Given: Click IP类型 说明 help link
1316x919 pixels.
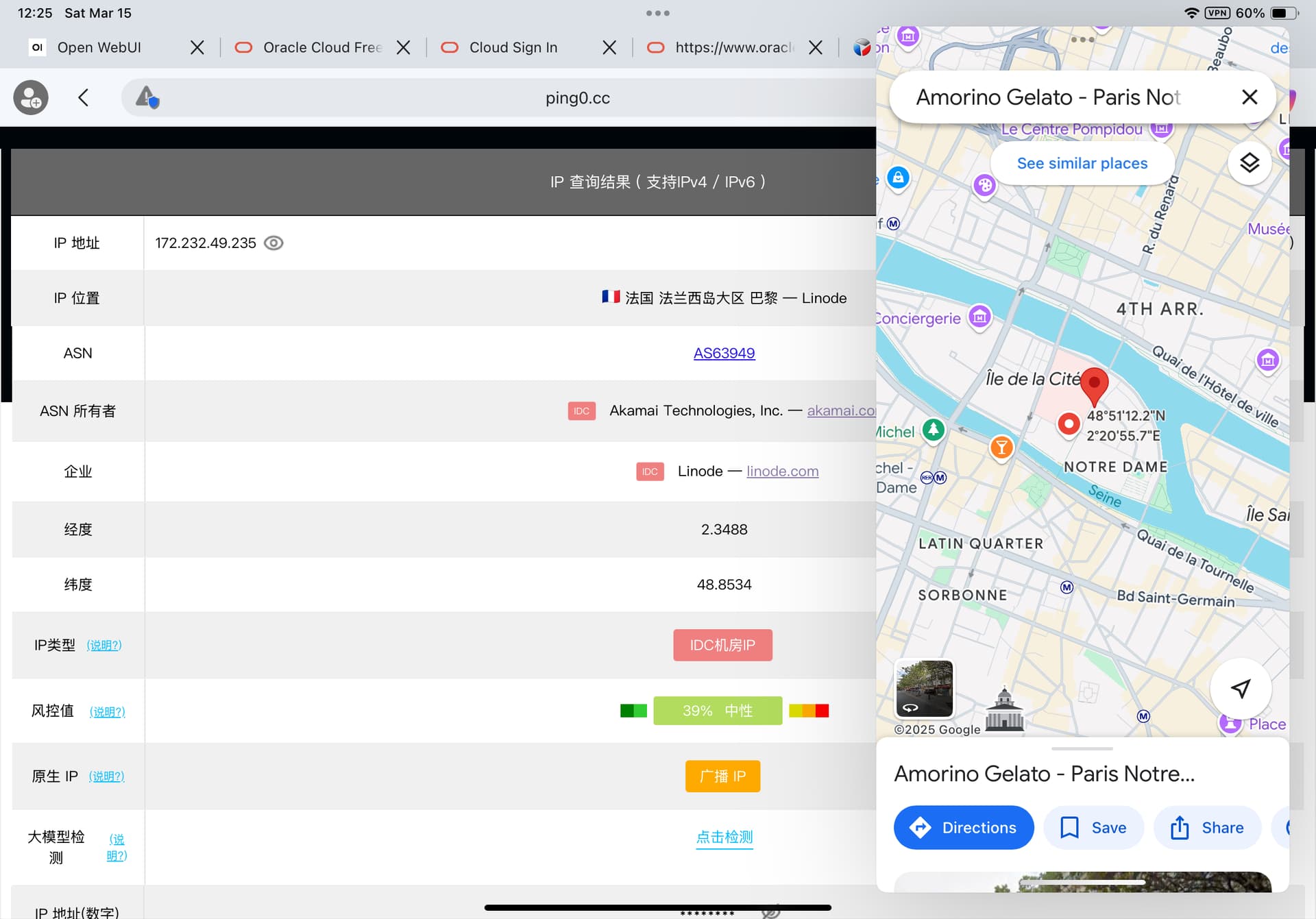Looking at the screenshot, I should tap(104, 645).
